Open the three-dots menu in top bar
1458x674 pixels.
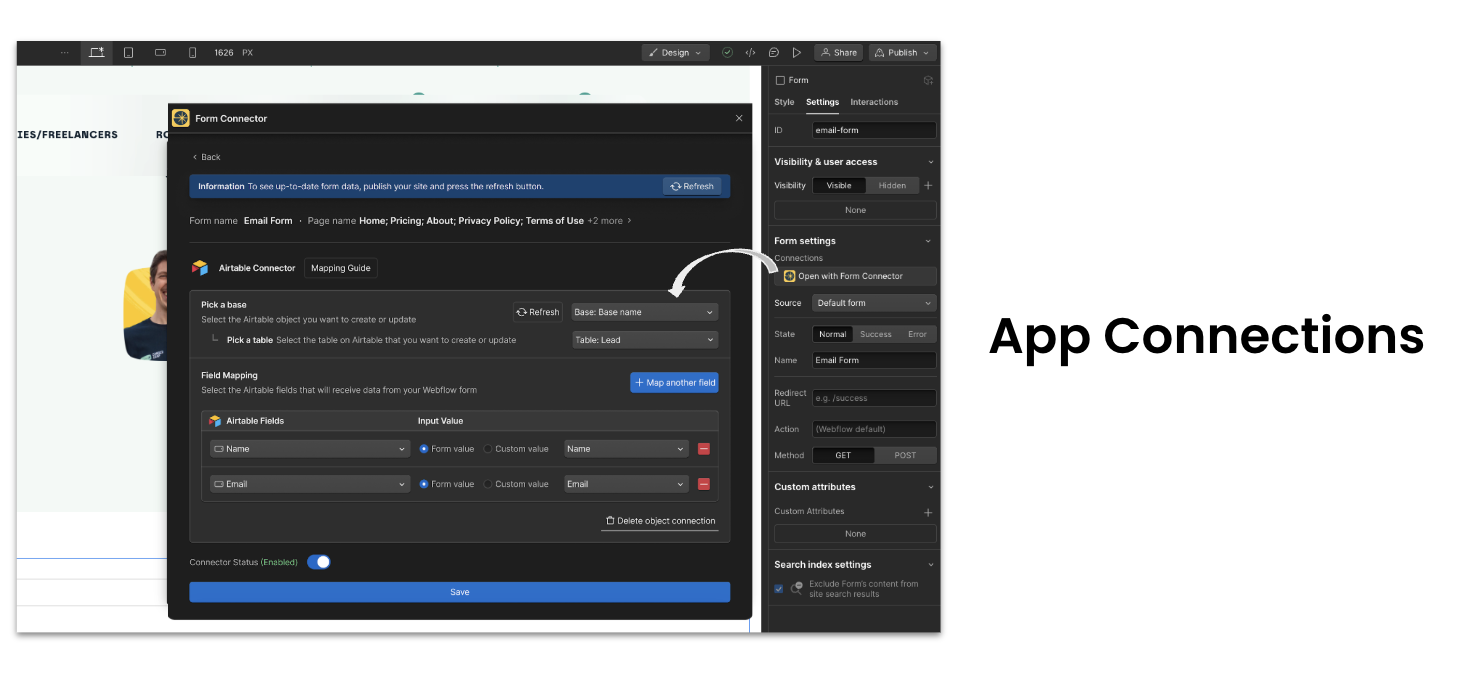coord(65,52)
